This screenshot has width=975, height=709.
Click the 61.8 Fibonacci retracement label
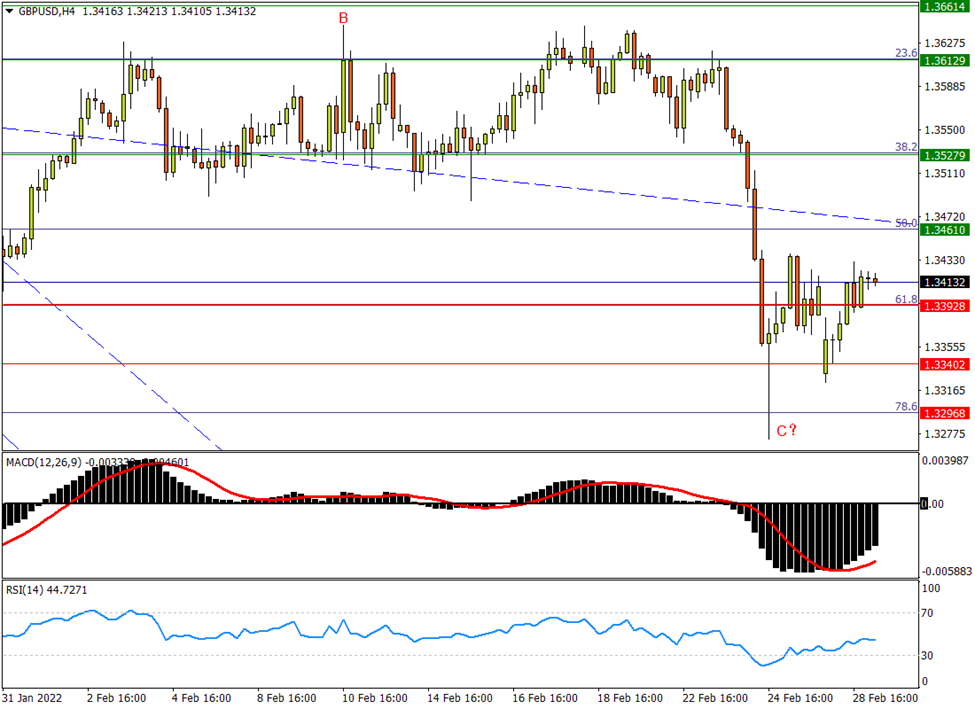[906, 298]
